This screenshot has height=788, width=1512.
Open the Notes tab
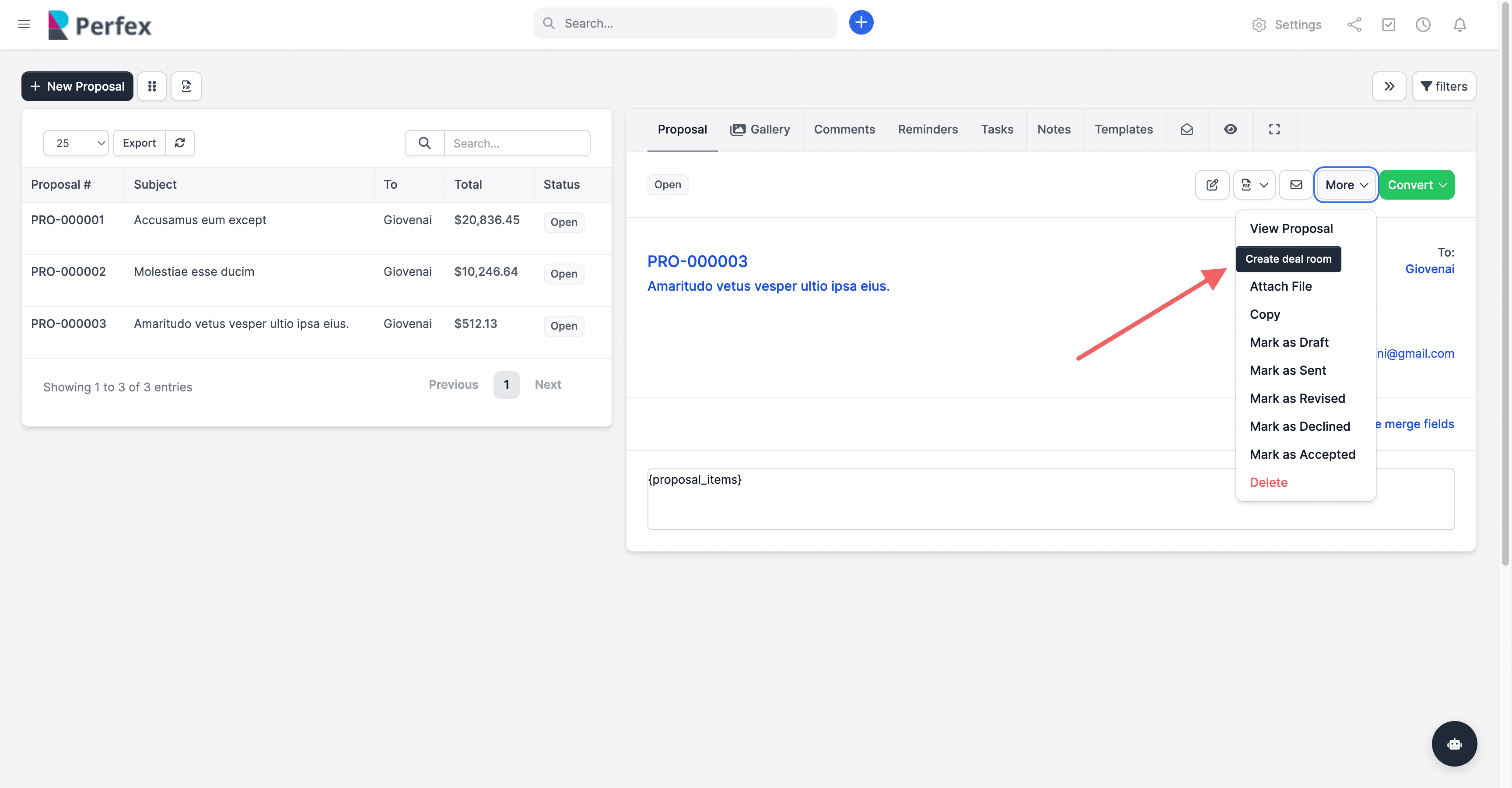point(1053,130)
